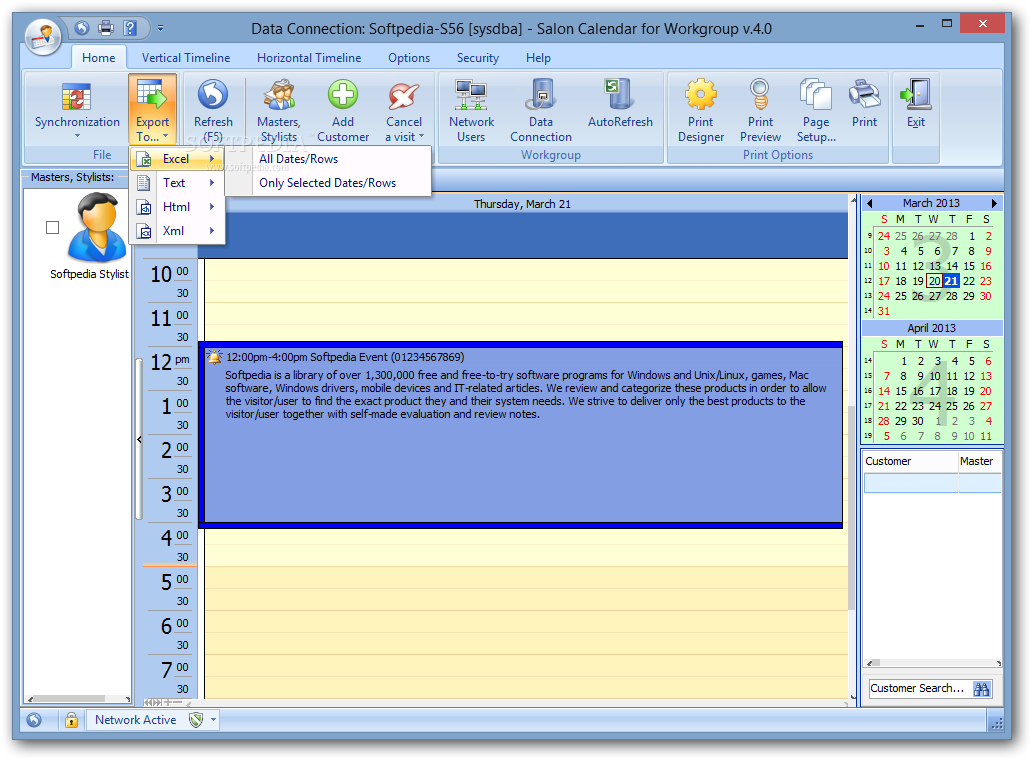1032x760 pixels.
Task: Click the quick-access printer icon
Action: pyautogui.click(x=106, y=28)
